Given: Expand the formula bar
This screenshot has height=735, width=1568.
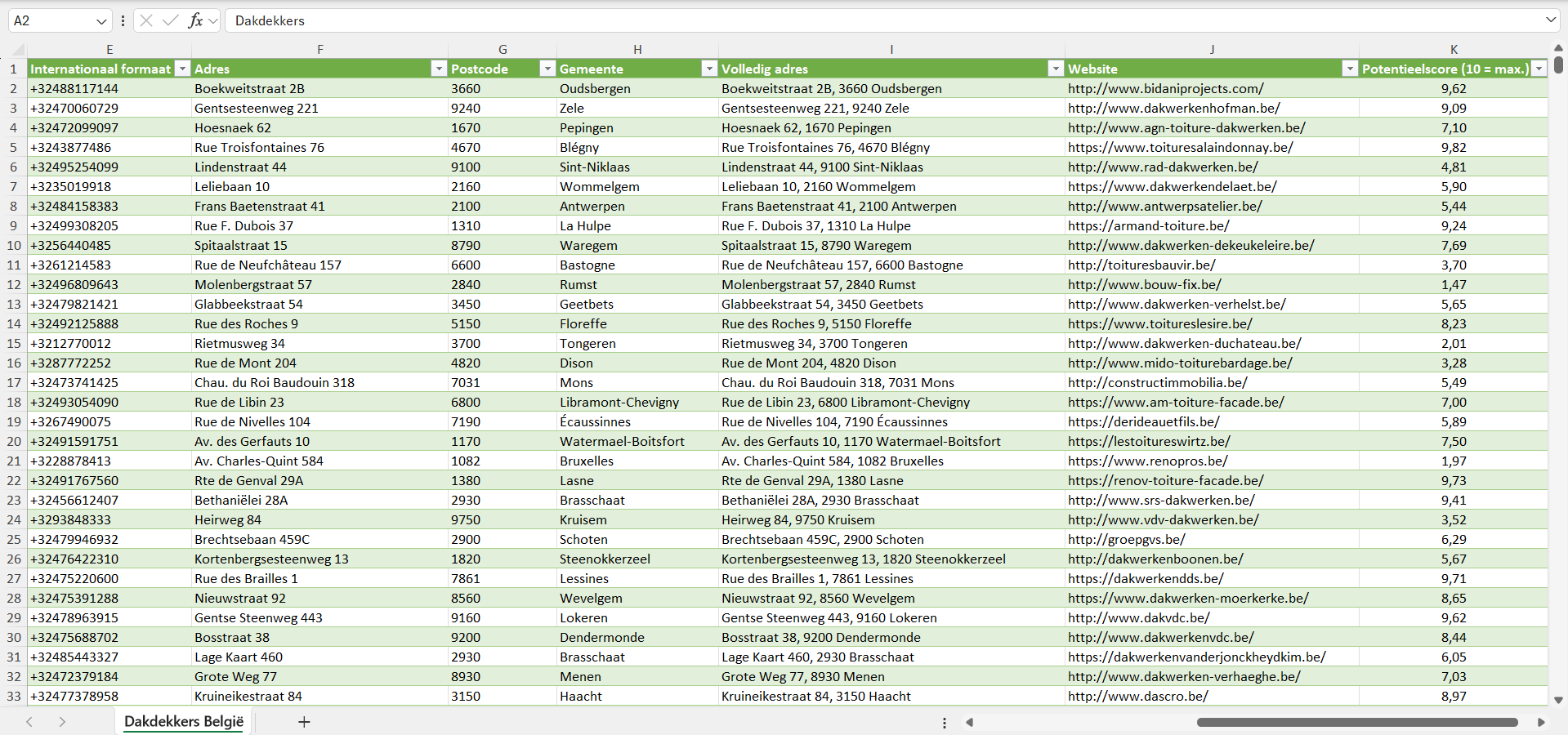Looking at the screenshot, I should point(1550,20).
